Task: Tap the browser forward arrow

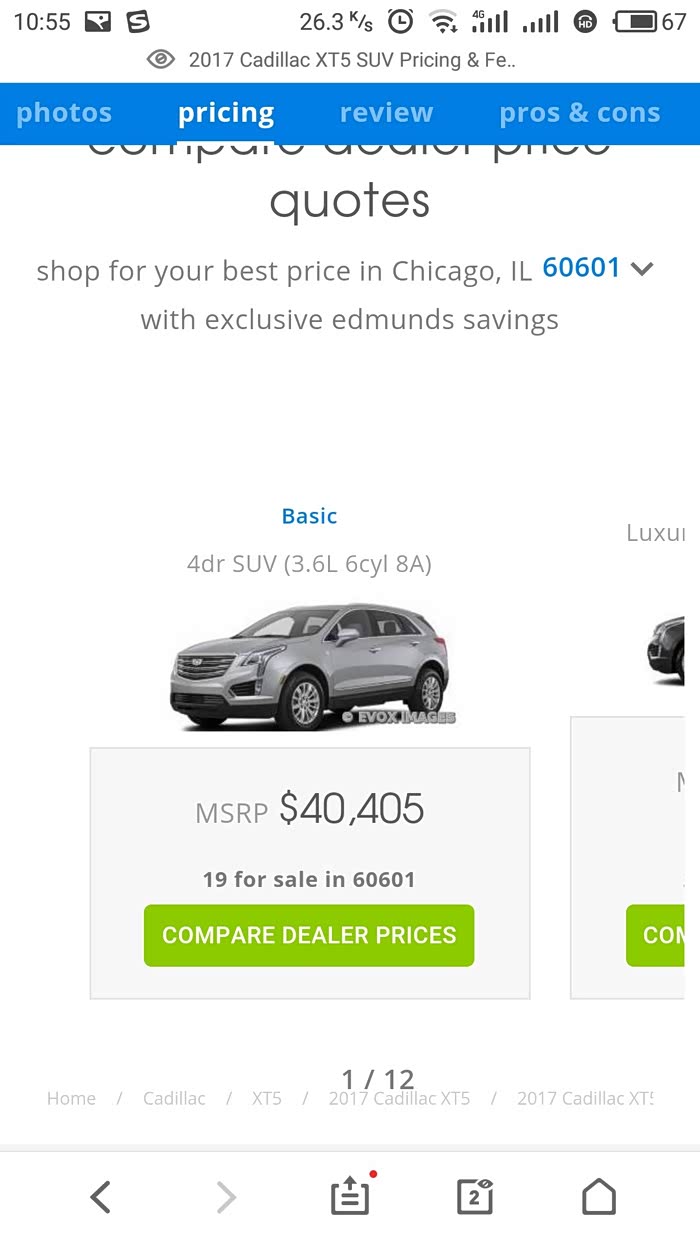Action: click(x=227, y=1196)
